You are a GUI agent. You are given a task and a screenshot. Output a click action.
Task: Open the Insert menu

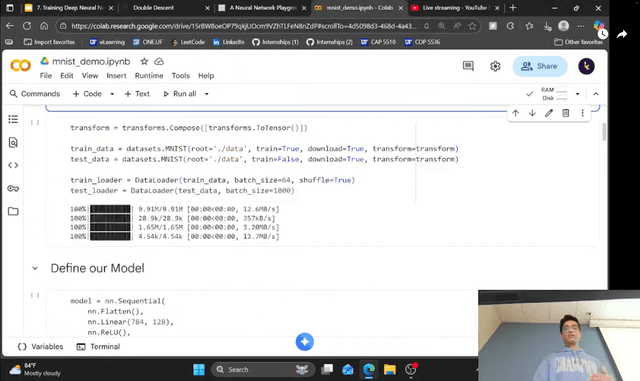tap(116, 76)
